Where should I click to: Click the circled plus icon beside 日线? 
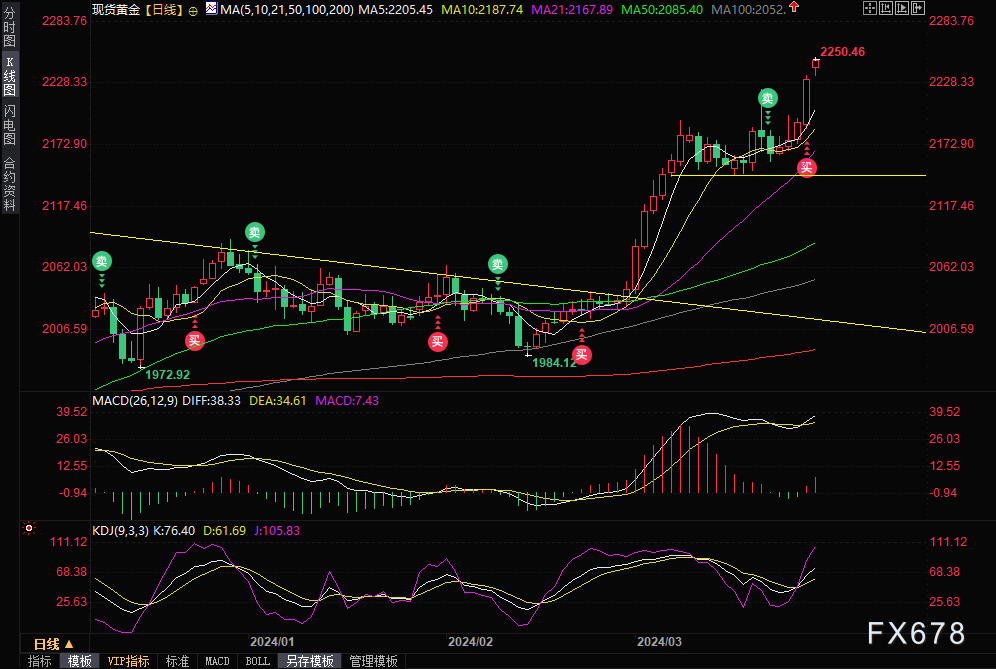pos(193,10)
